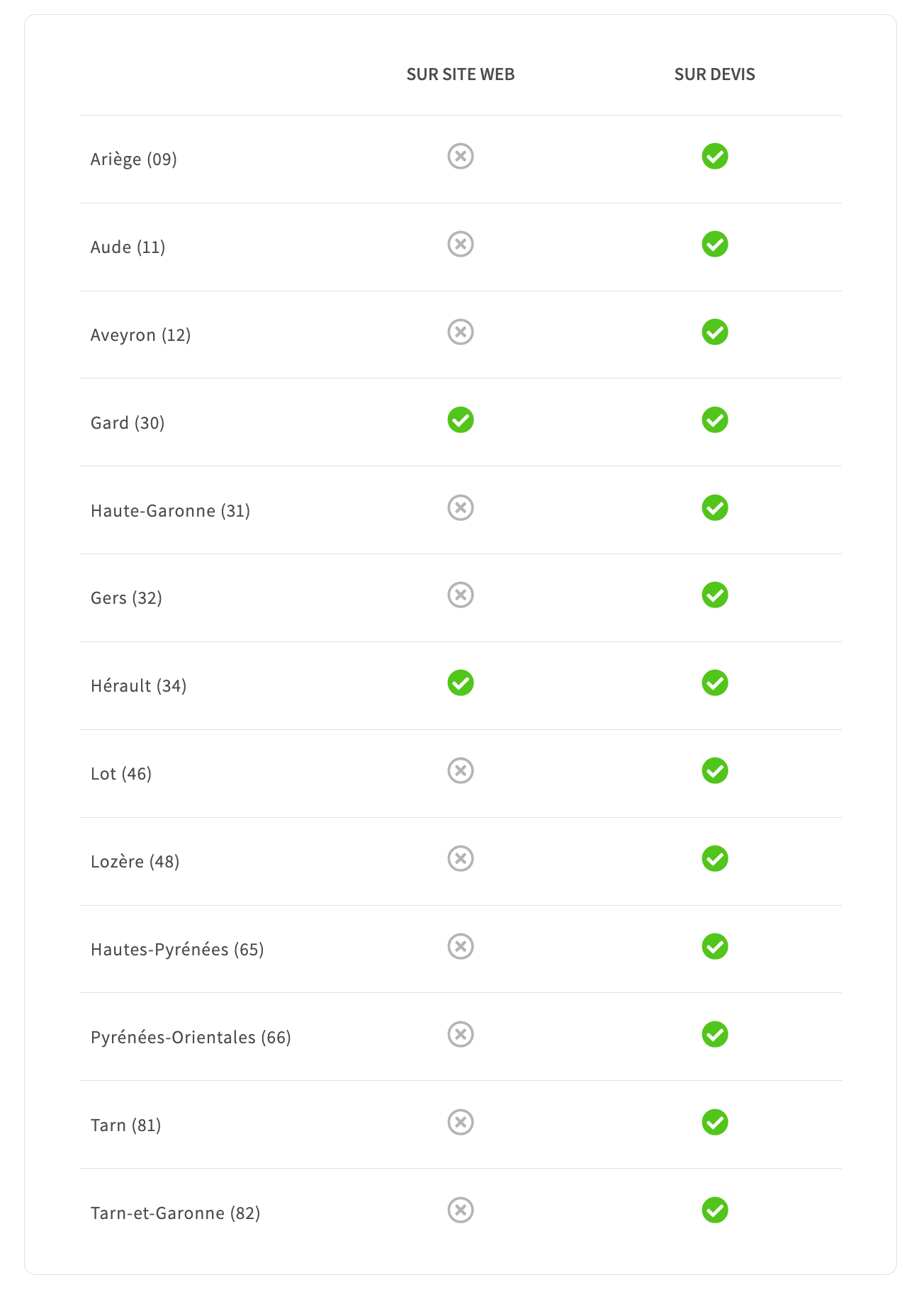
Task: Click Hautes-Pyrénées gray cross under Sur Site Web
Action: pyautogui.click(x=461, y=946)
